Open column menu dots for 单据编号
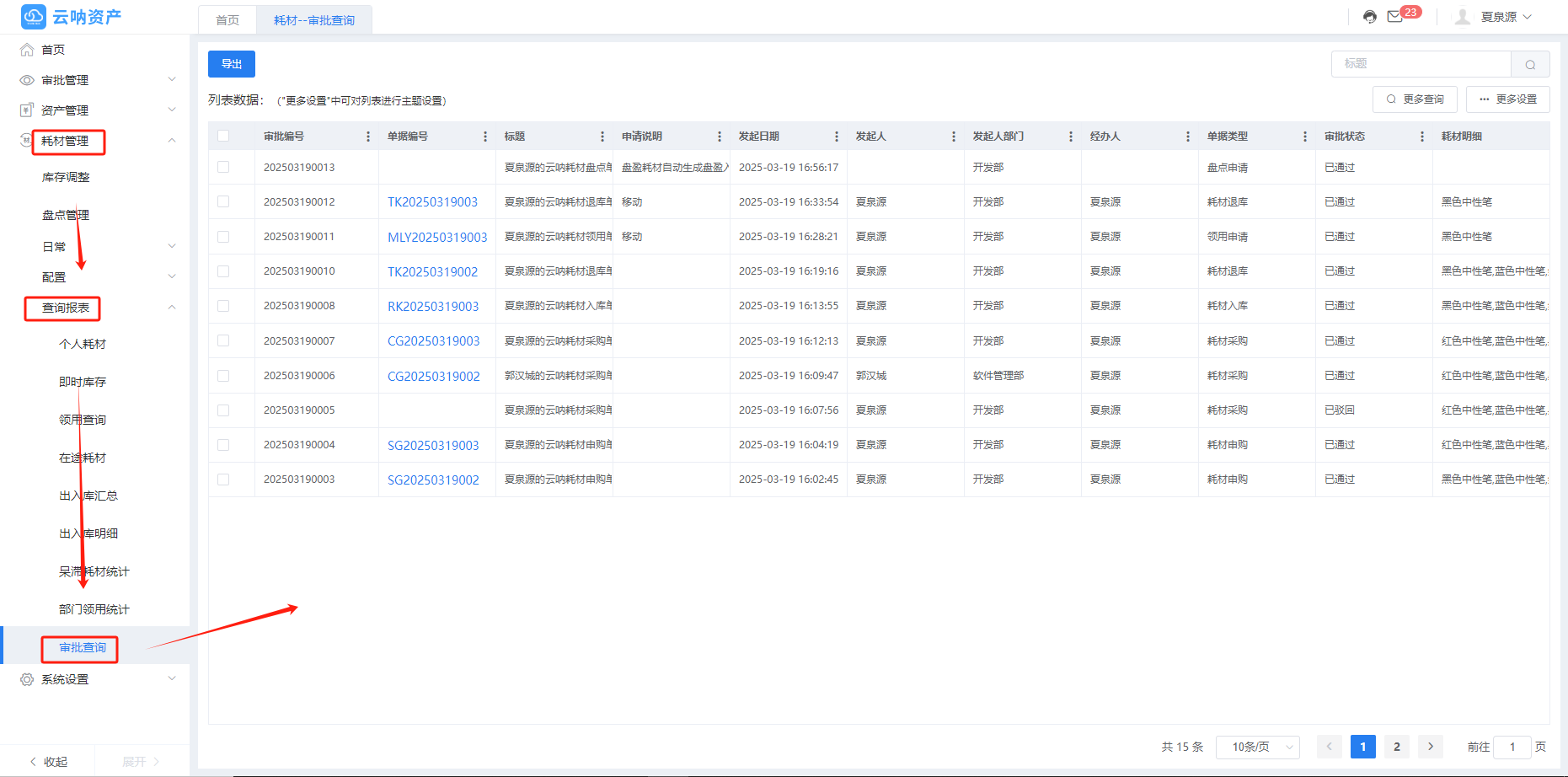 [x=485, y=137]
